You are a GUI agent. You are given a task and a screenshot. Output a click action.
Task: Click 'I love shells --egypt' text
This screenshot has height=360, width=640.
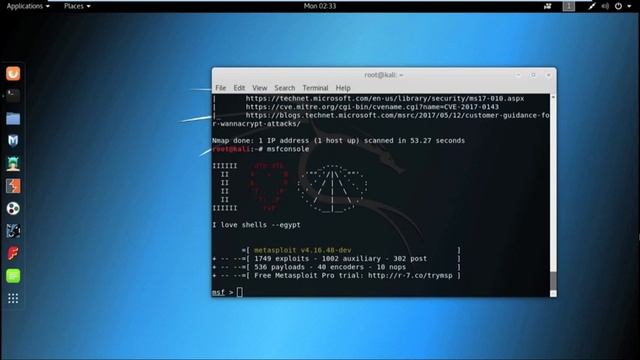(x=256, y=225)
